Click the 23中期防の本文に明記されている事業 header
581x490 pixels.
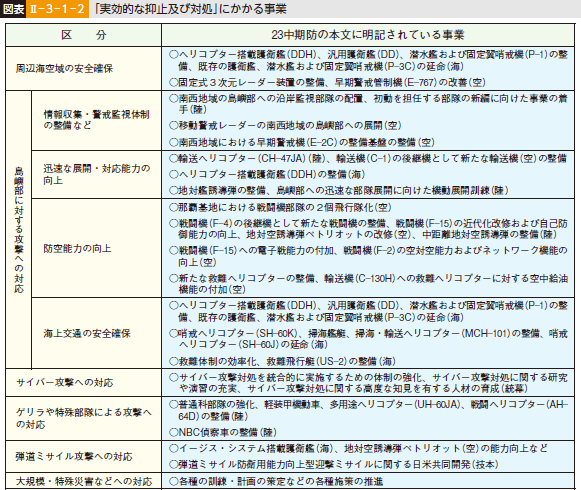point(368,35)
